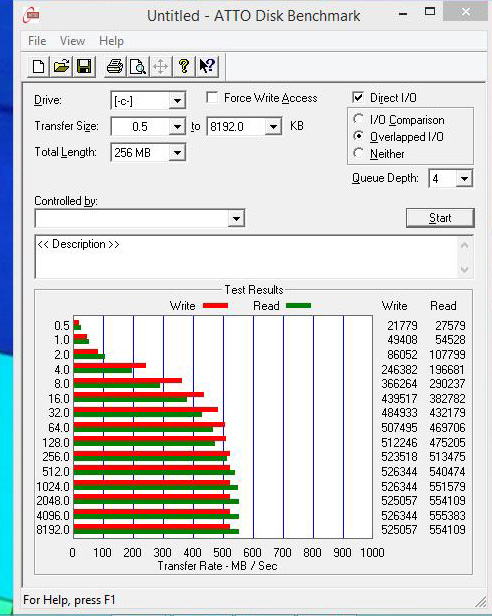Click the red Write legend swatch
492x616 pixels.
215,306
